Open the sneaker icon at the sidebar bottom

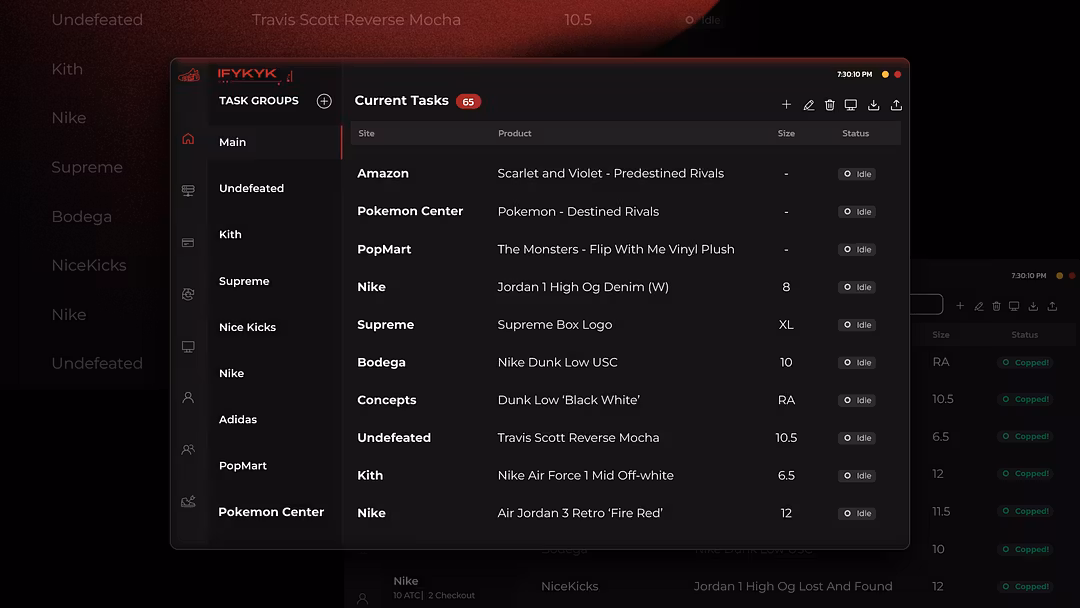pyautogui.click(x=188, y=501)
